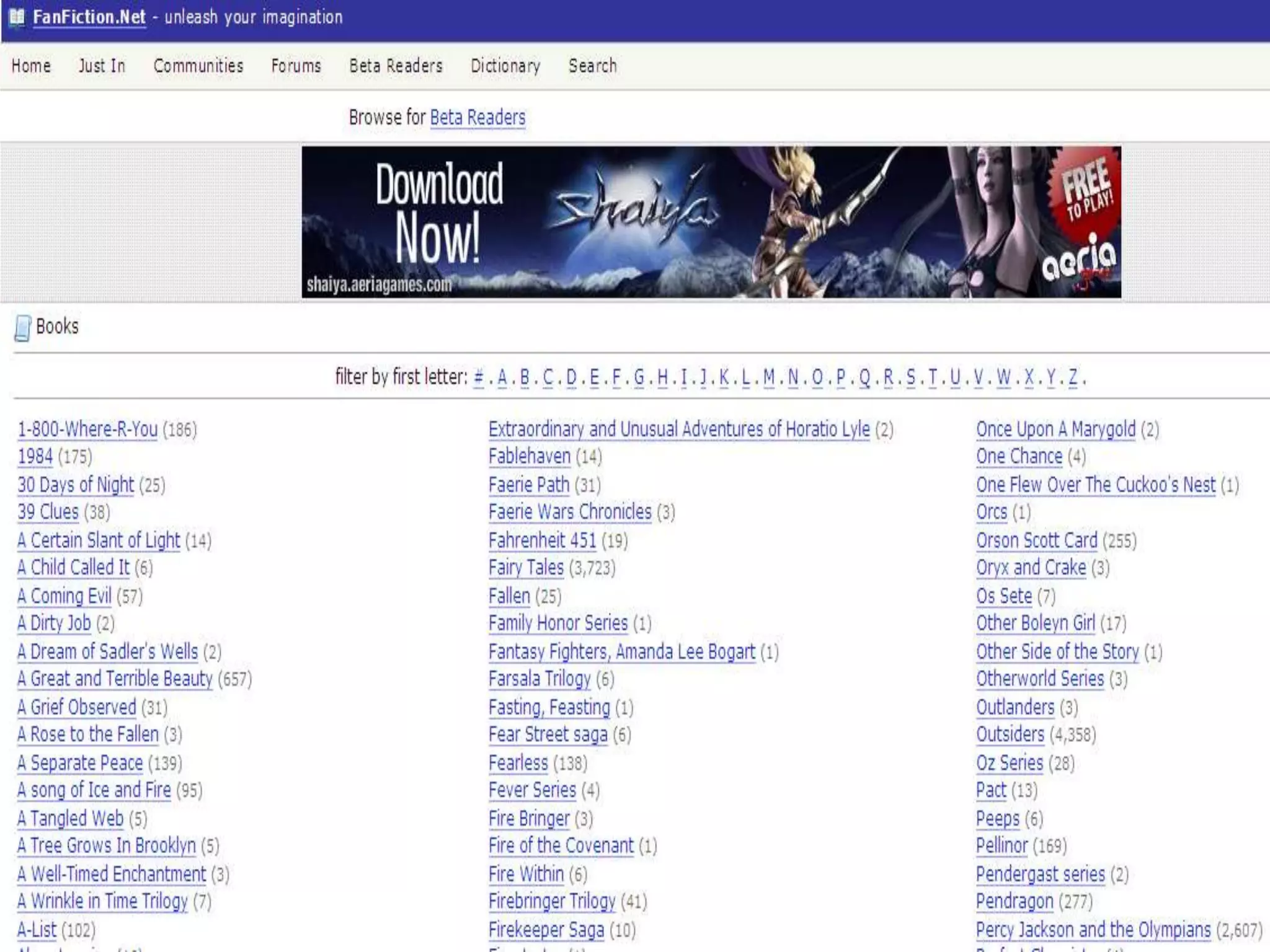Click the Books category scroll icon

click(22, 328)
